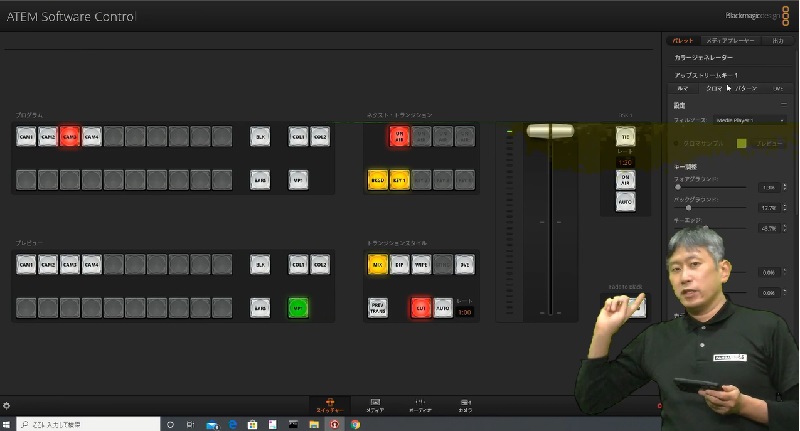Switch to the Palette tab

click(683, 41)
